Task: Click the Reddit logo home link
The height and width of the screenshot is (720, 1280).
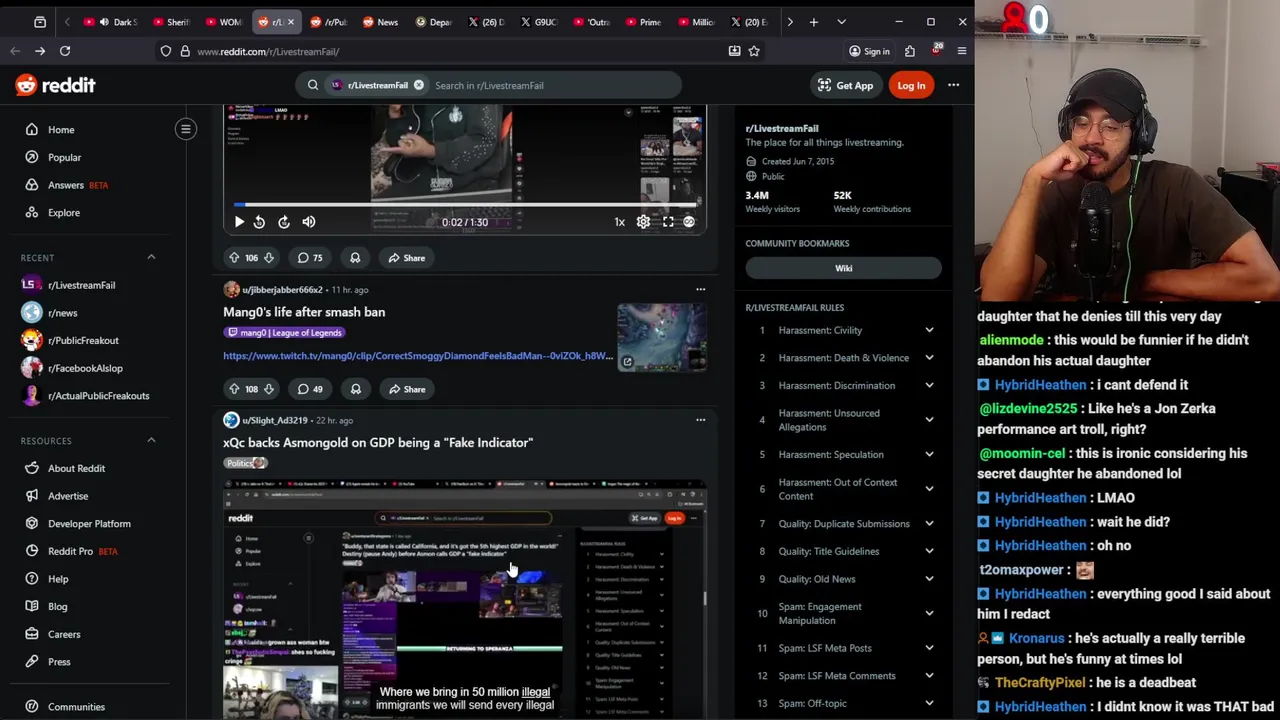Action: 56,86
